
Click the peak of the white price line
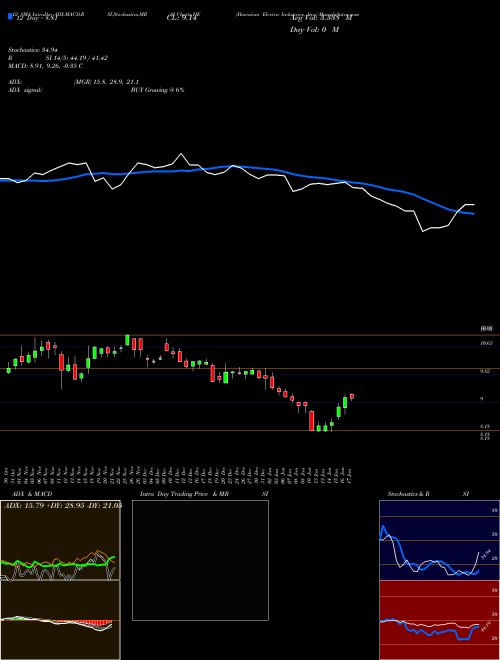click(x=181, y=154)
